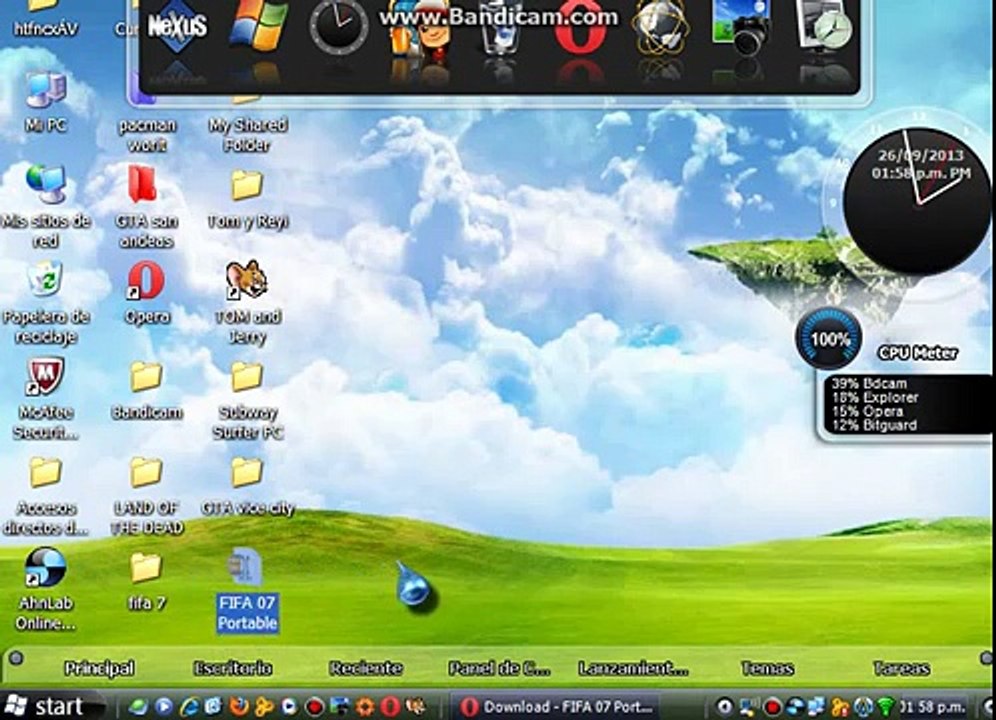Open the monitor with clock icon in the dock
Image resolution: width=996 pixels, height=720 pixels.
tap(824, 25)
